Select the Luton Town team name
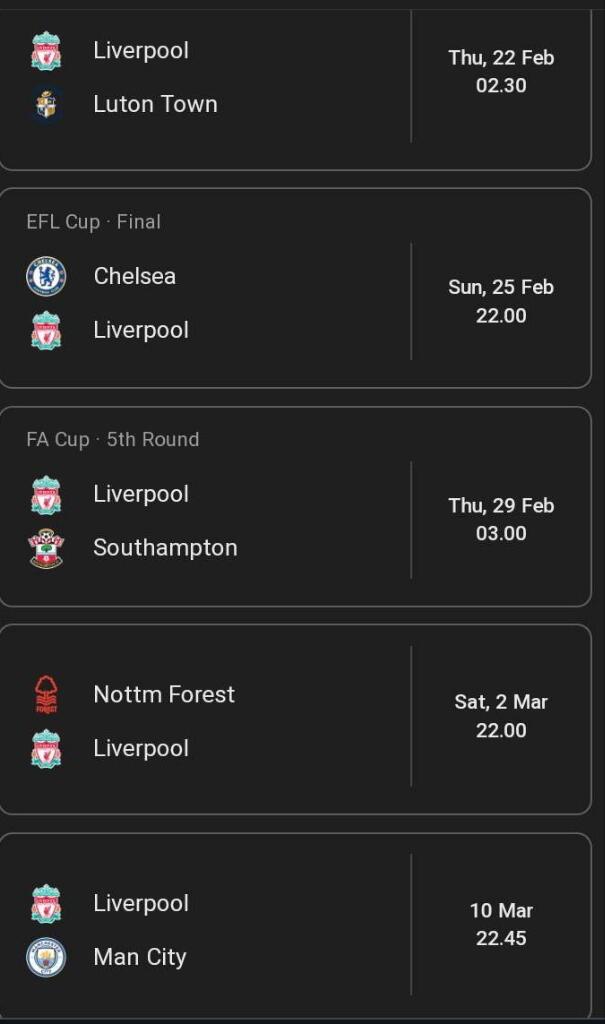Viewport: 605px width, 1024px height. pos(155,104)
